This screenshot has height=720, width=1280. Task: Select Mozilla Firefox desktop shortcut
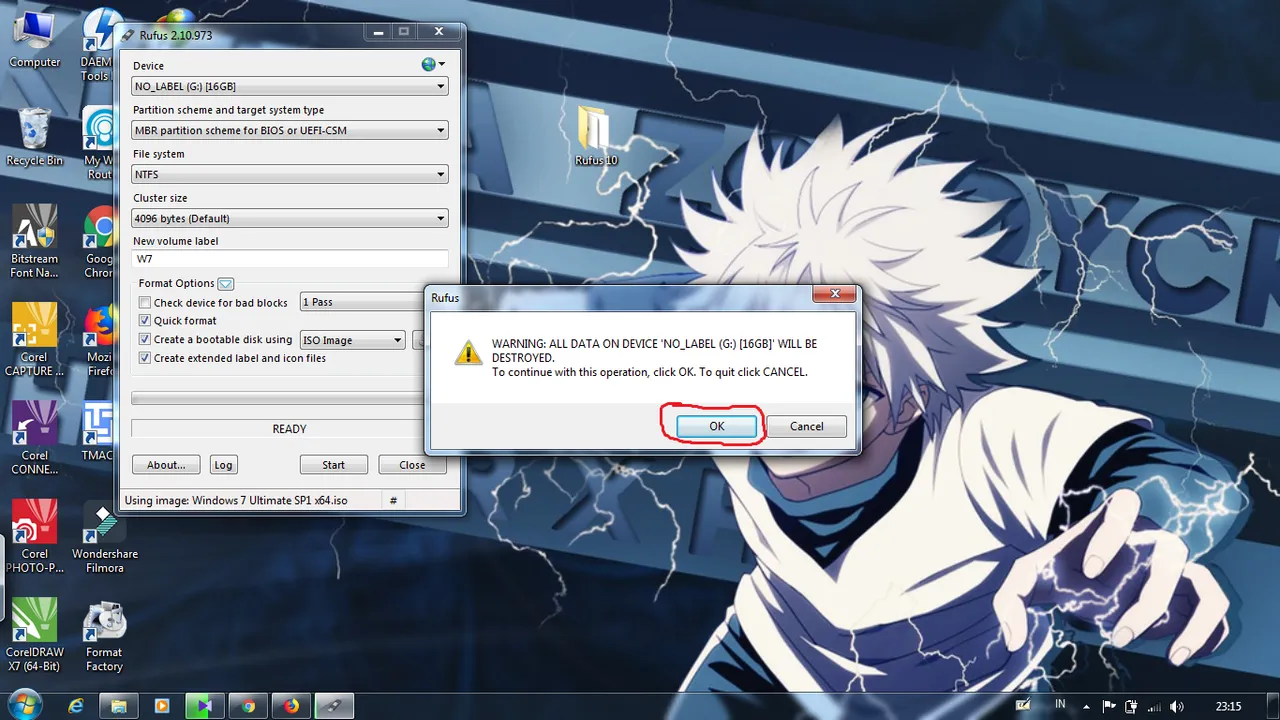(x=98, y=340)
